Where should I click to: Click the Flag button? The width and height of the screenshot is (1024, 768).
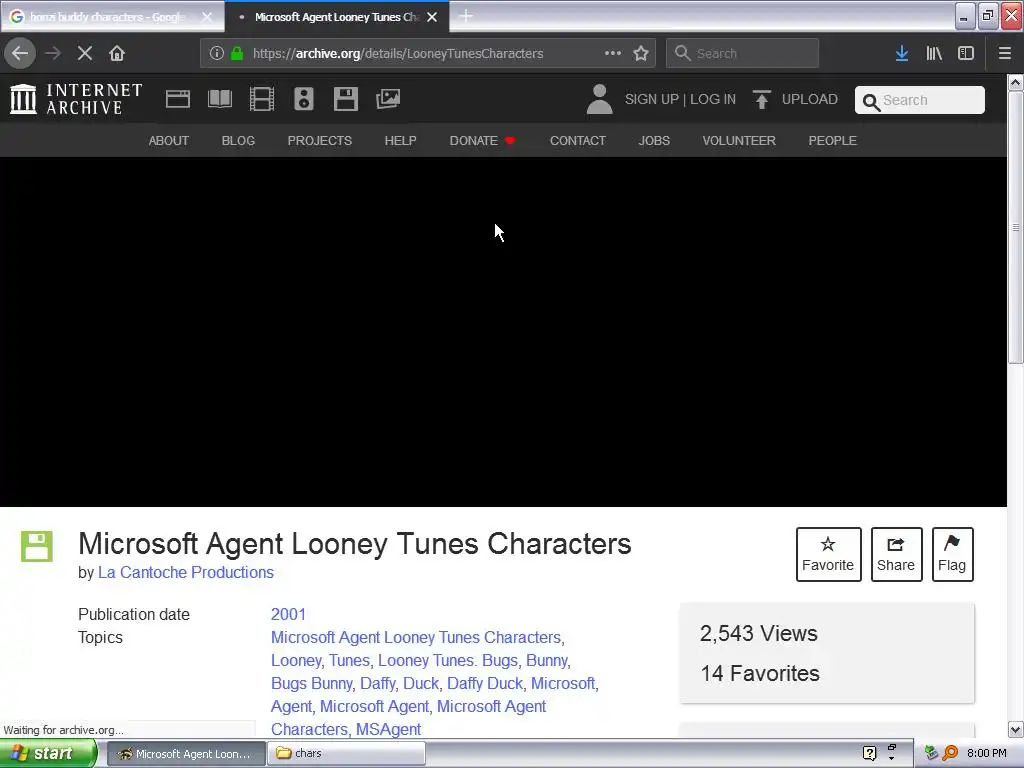952,554
